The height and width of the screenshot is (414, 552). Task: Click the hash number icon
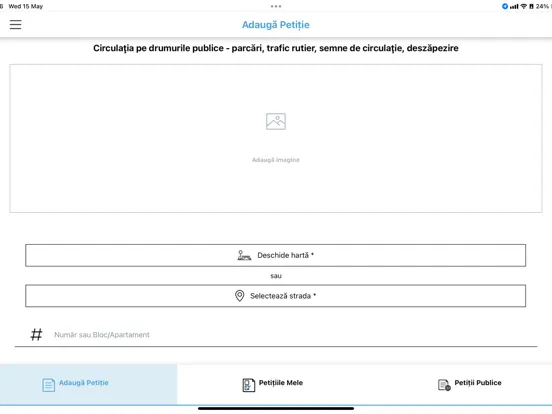36,334
